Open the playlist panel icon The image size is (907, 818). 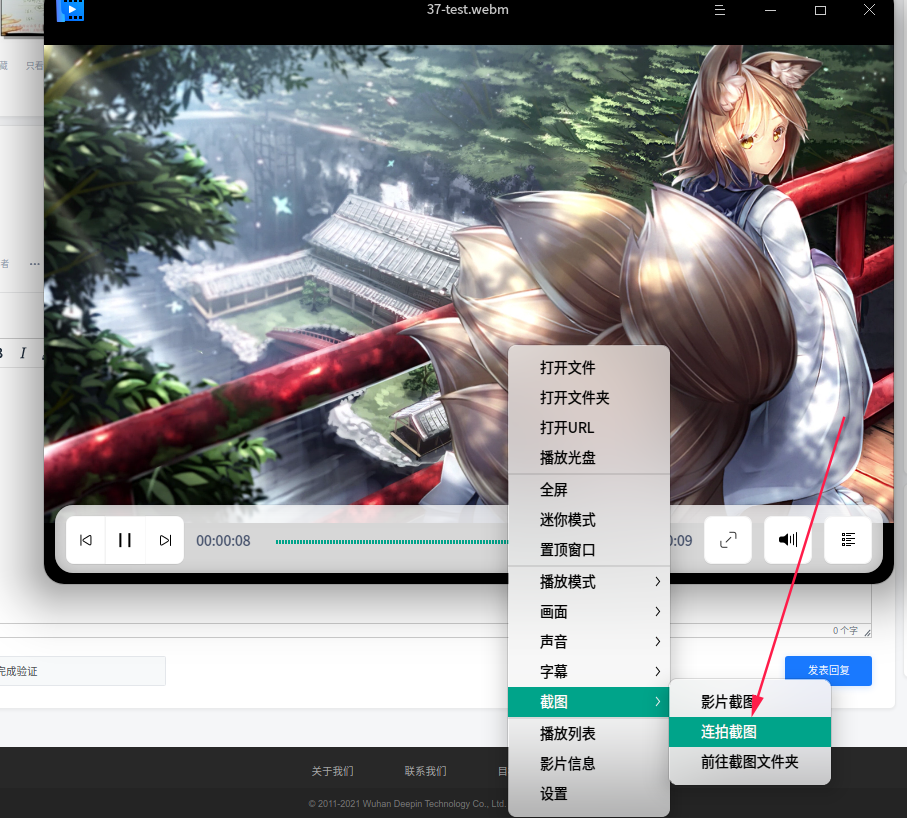tap(848, 540)
